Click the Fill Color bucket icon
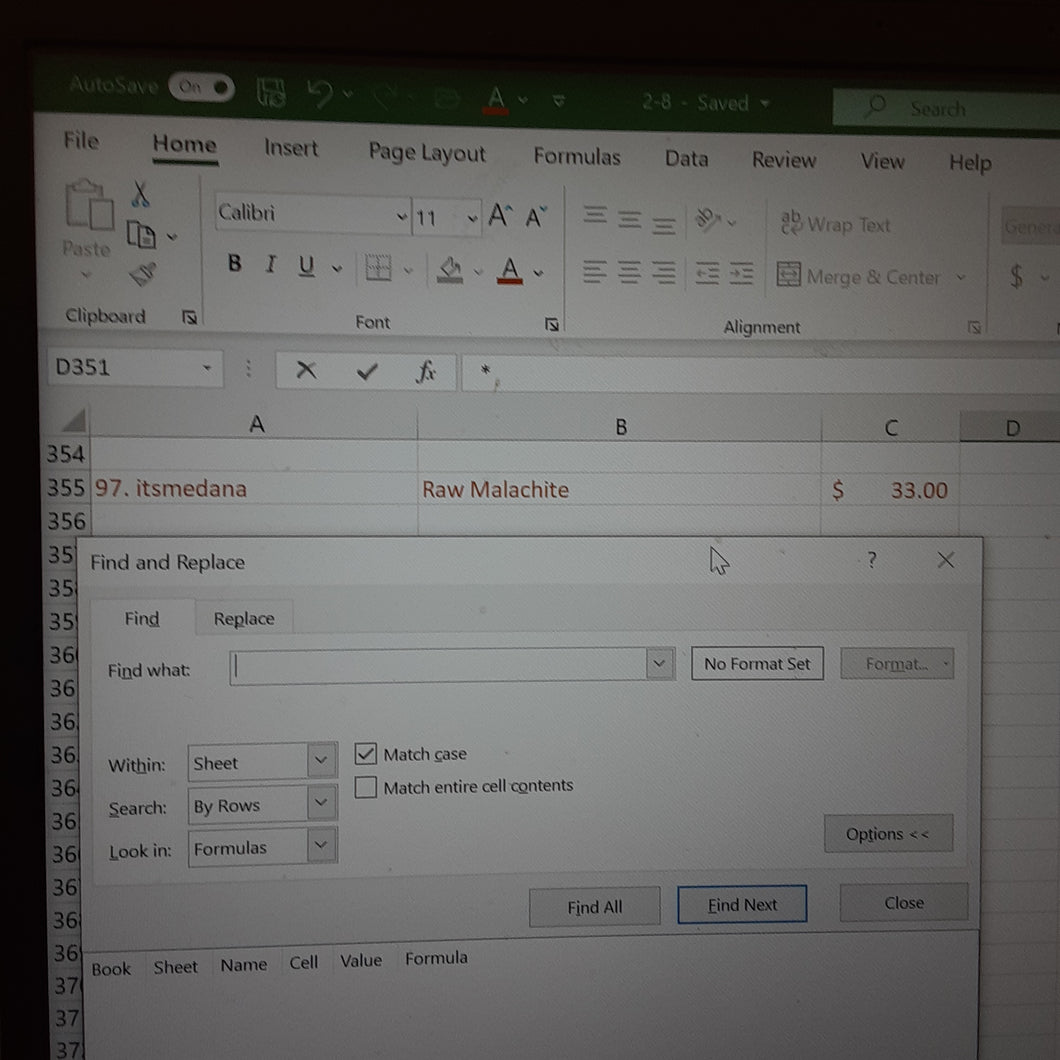Viewport: 1060px width, 1060px height. click(x=450, y=270)
